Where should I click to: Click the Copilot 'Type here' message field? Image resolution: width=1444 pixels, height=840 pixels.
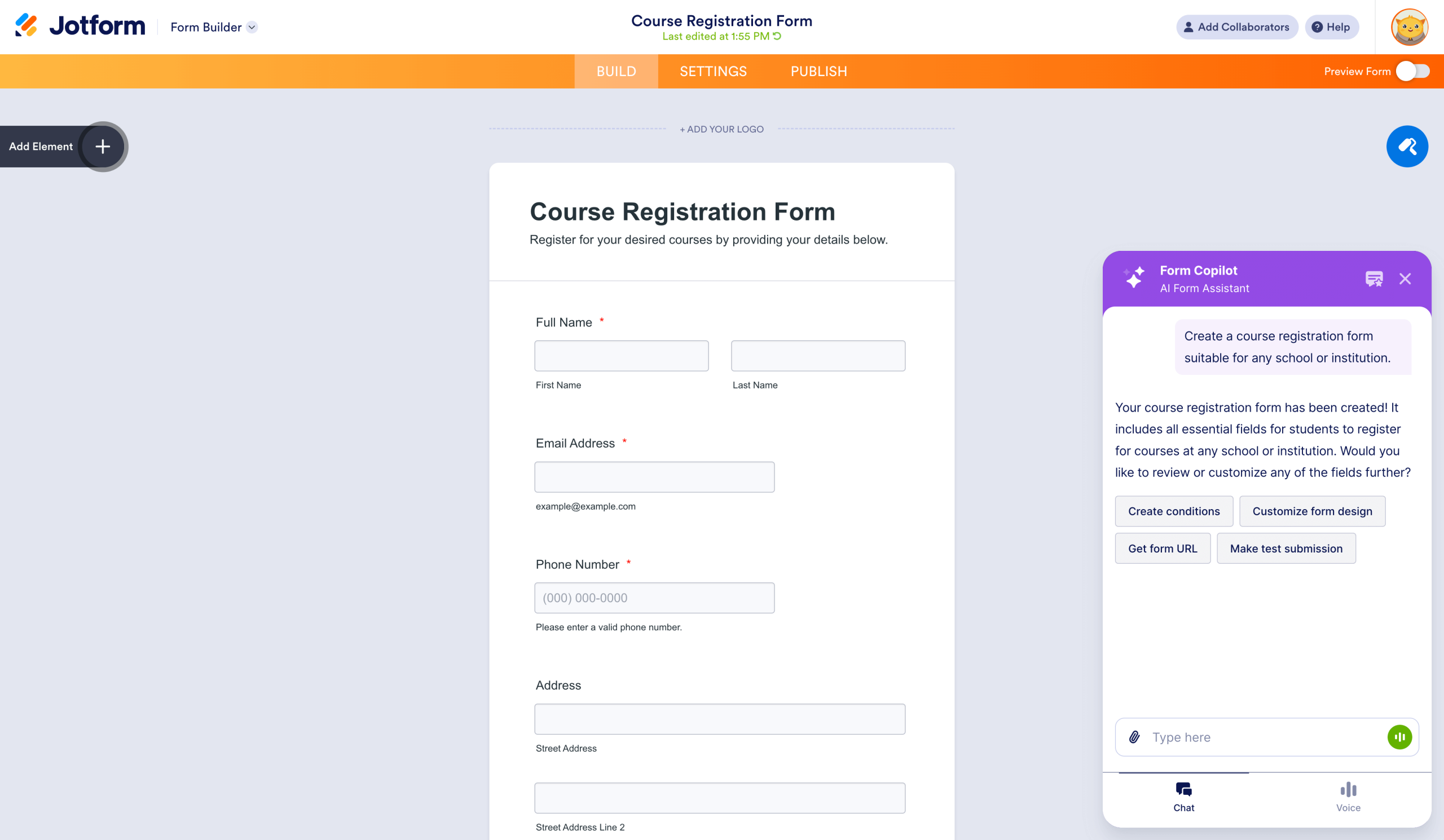tap(1232, 737)
